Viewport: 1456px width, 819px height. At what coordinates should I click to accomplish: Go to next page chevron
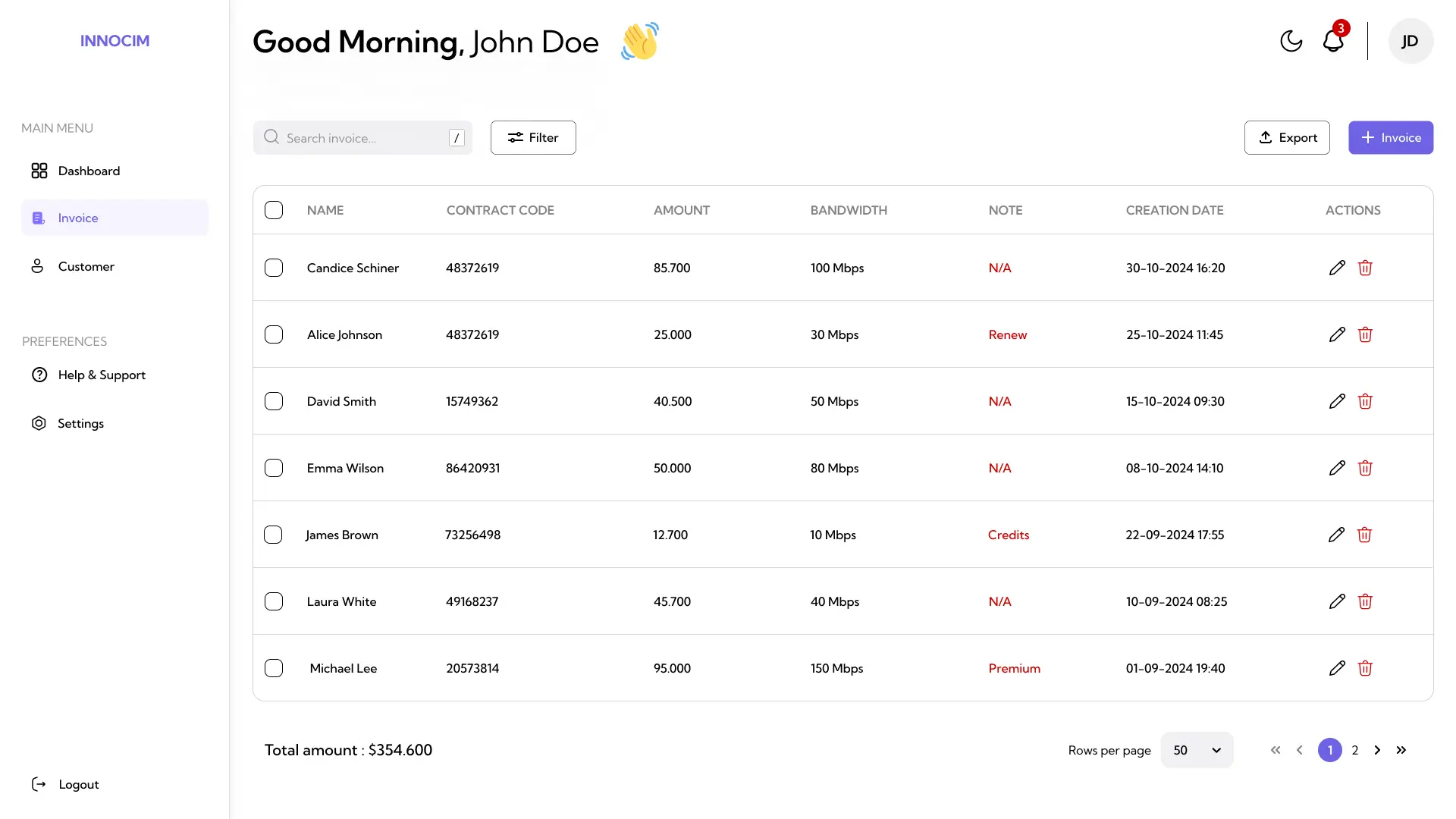coord(1377,750)
